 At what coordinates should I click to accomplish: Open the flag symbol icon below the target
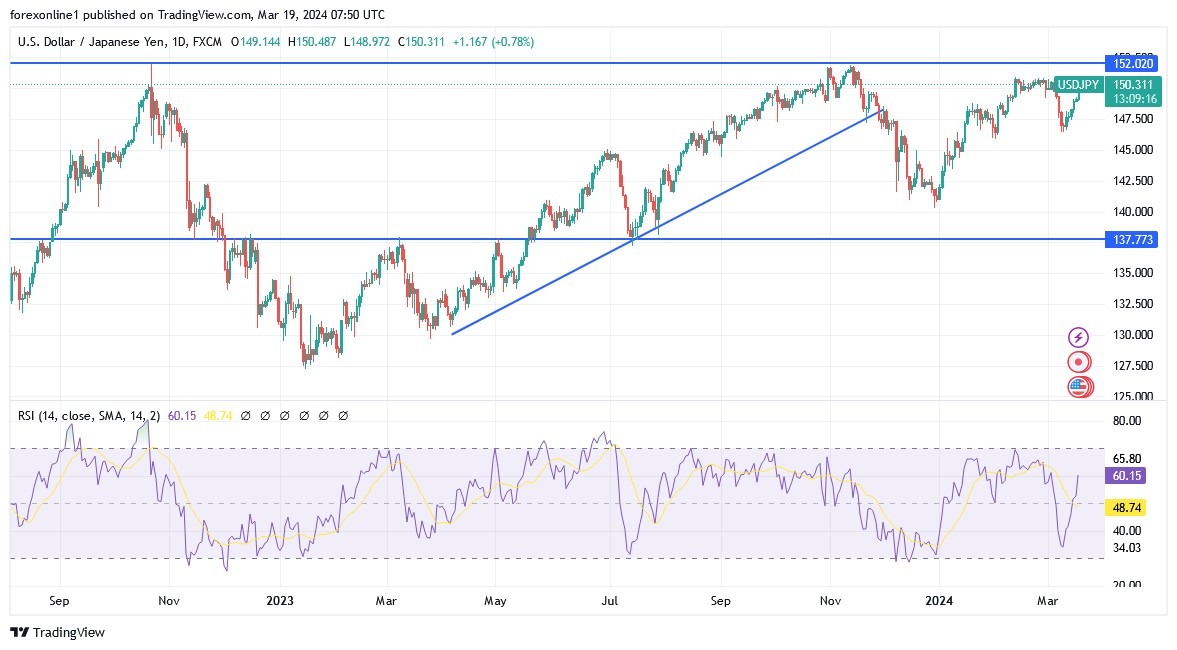point(1078,387)
